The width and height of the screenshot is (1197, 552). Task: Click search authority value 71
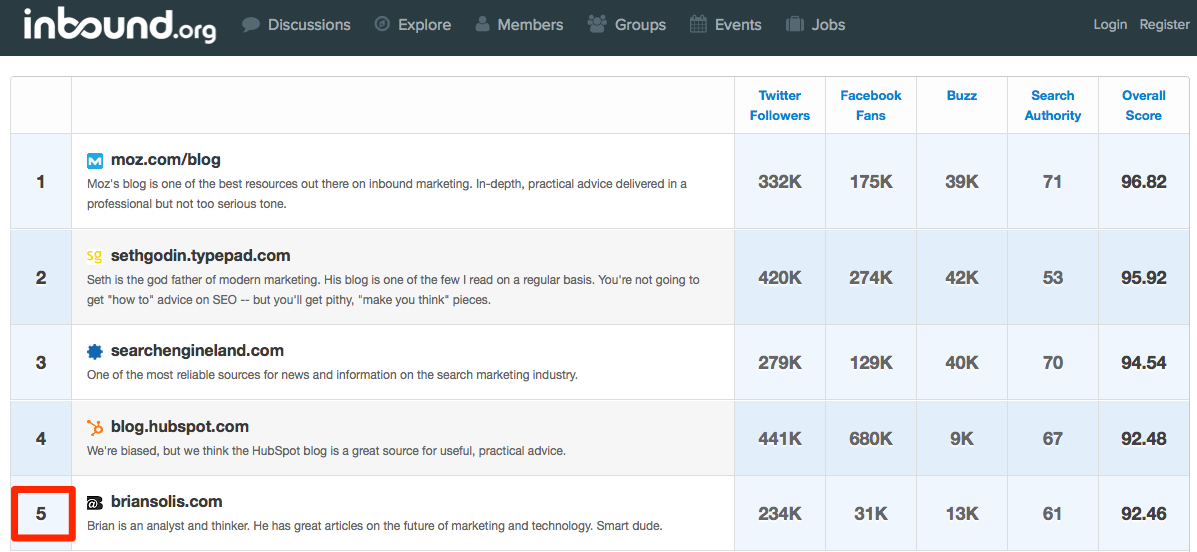pyautogui.click(x=1053, y=182)
